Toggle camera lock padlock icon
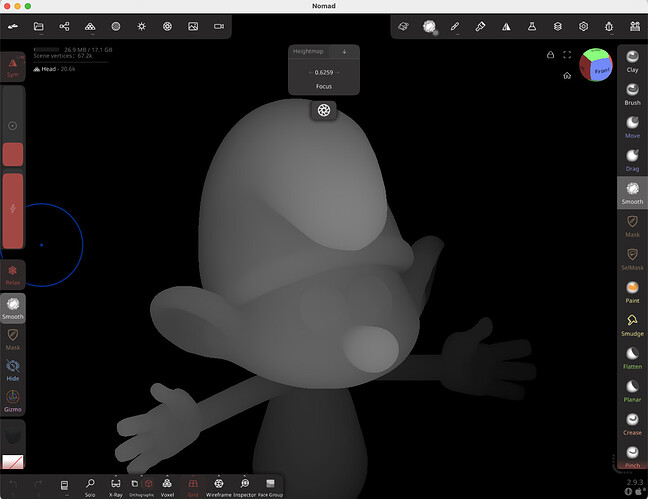This screenshot has width=648, height=499. click(x=550, y=55)
